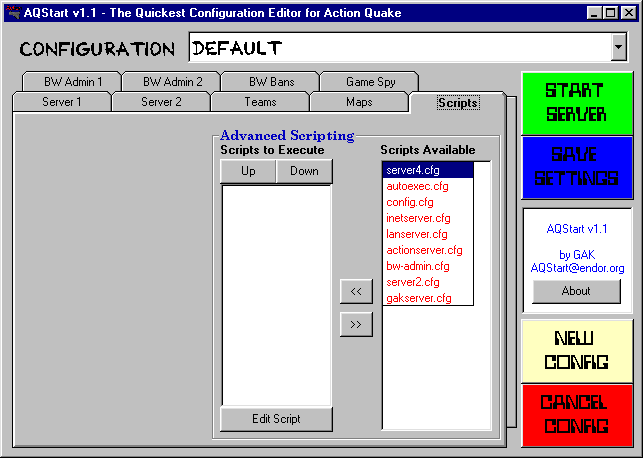Viewport: 643px width, 458px height.
Task: Click inside the Scripts to Execute list
Action: [276, 295]
